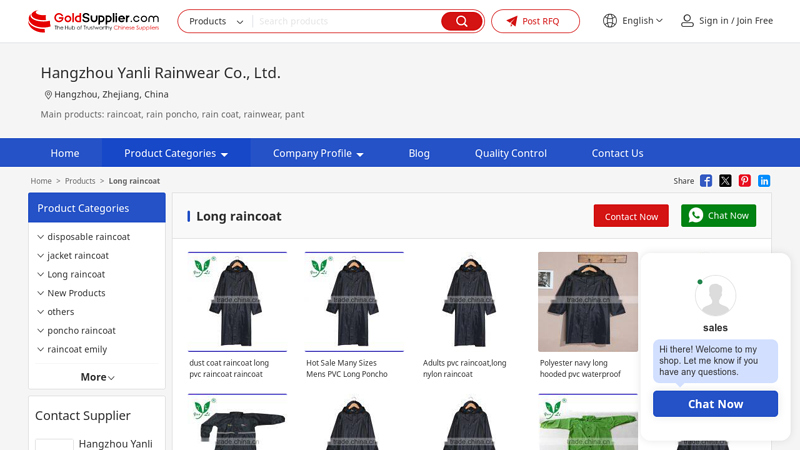Click Polyester navy long hooded pvc title

click(x=580, y=368)
